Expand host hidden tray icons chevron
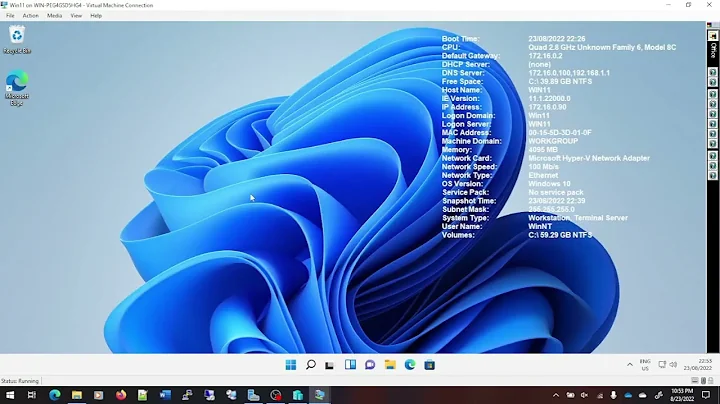The width and height of the screenshot is (720, 404). pyautogui.click(x=556, y=395)
